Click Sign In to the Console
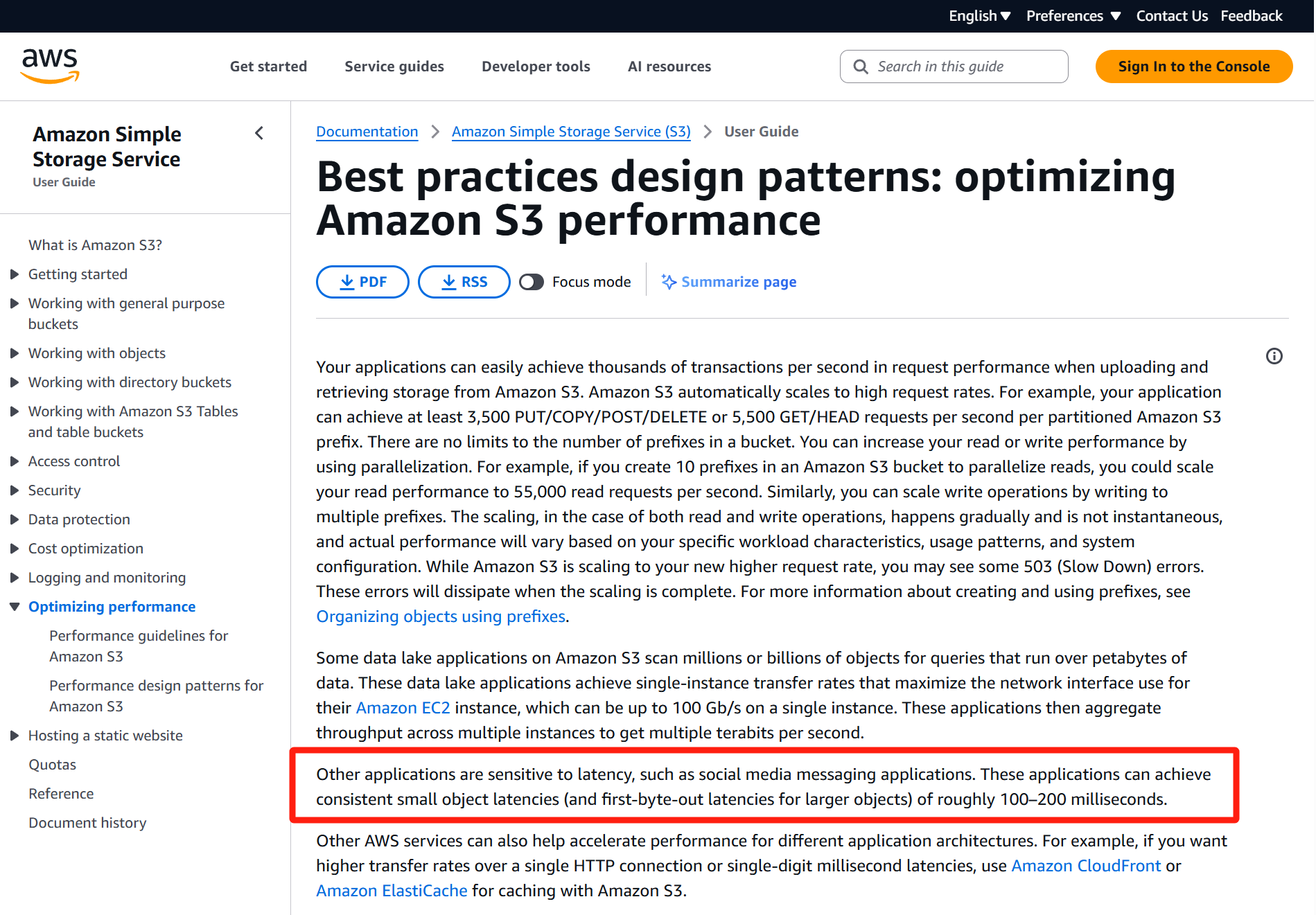Image resolution: width=1316 pixels, height=915 pixels. (x=1194, y=66)
